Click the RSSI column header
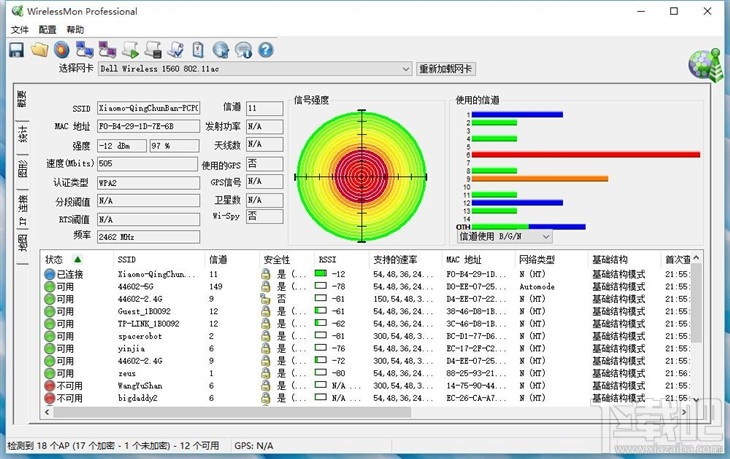 342,259
